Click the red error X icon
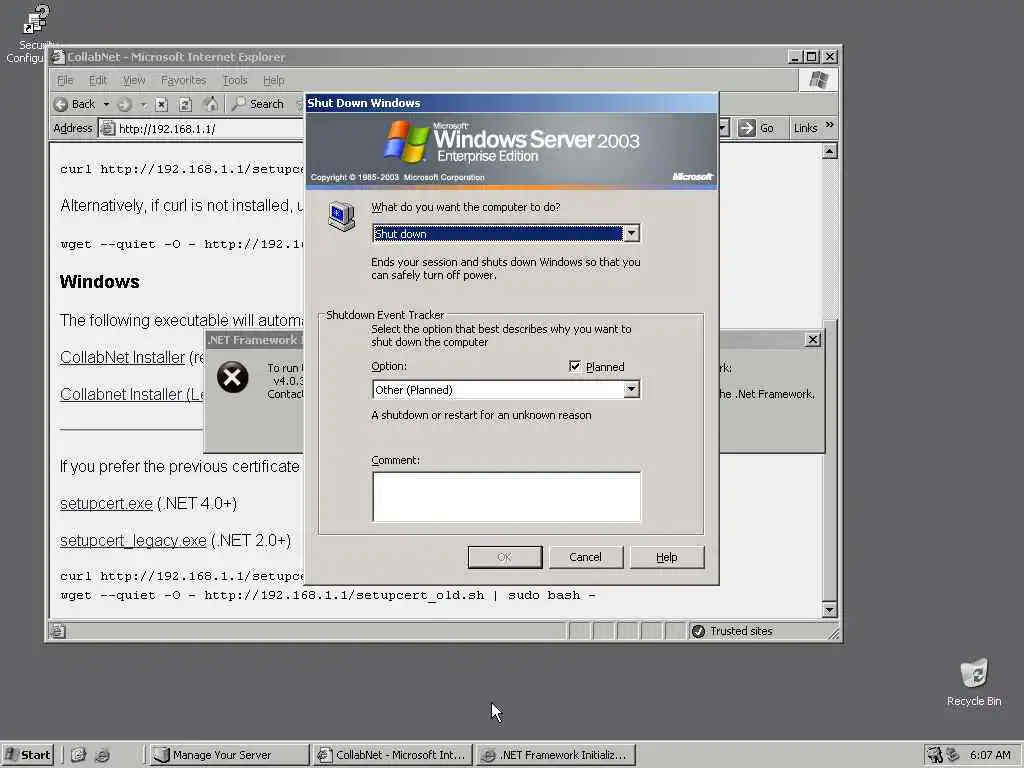This screenshot has height=768, width=1024. tap(232, 377)
